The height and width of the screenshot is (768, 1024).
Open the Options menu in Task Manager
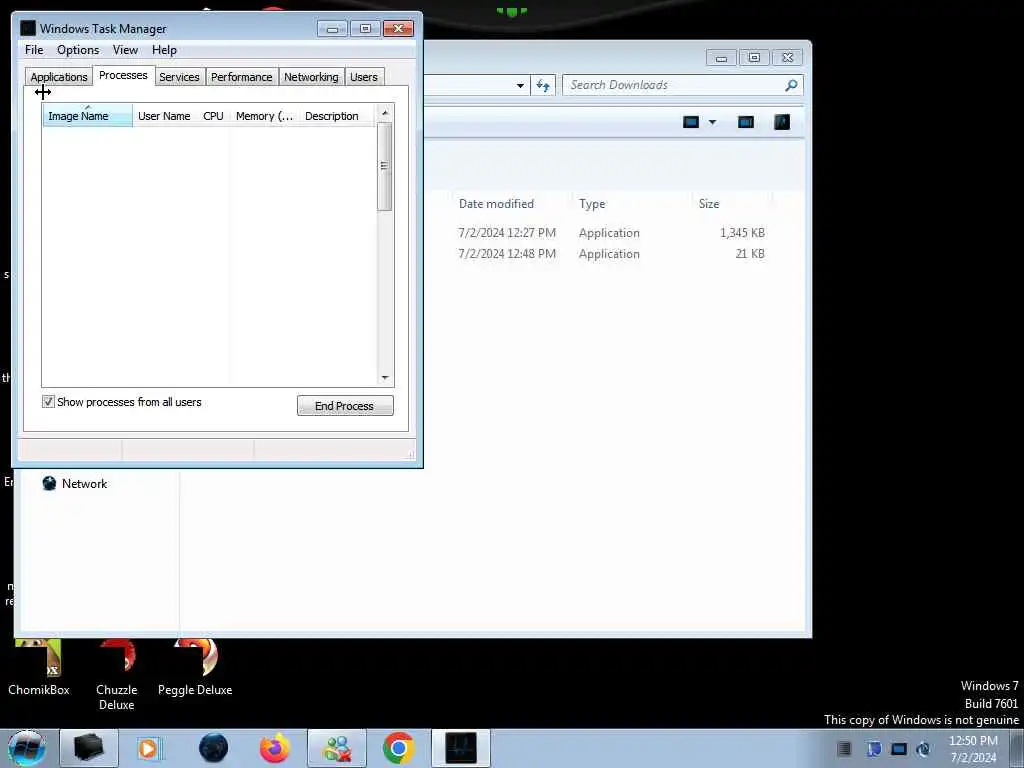[78, 50]
